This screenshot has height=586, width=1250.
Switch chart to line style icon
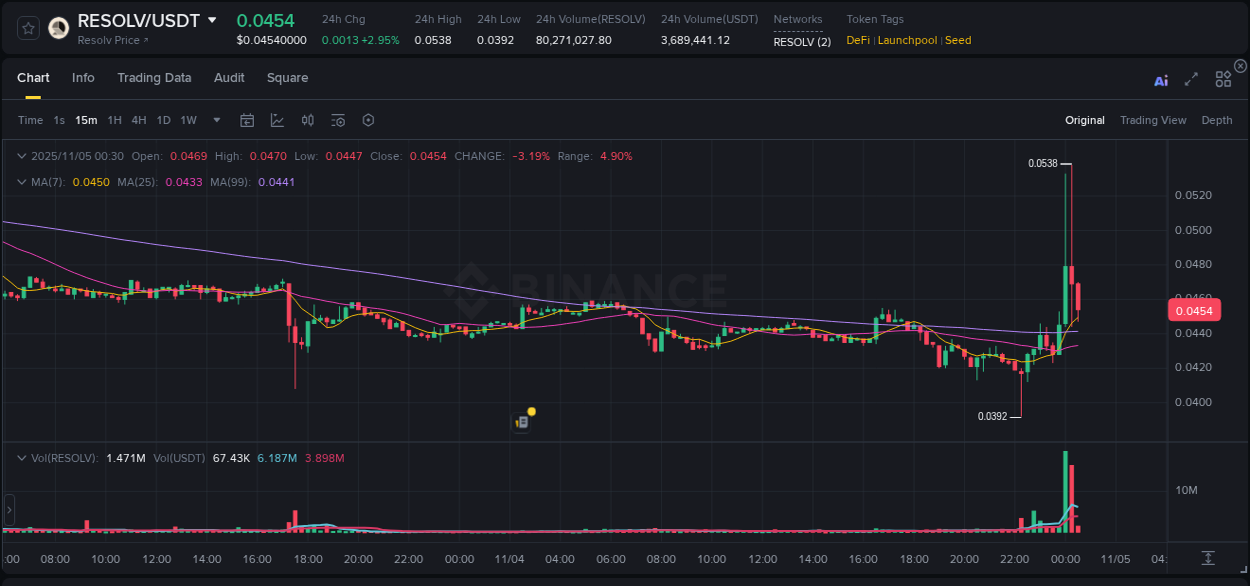[277, 120]
